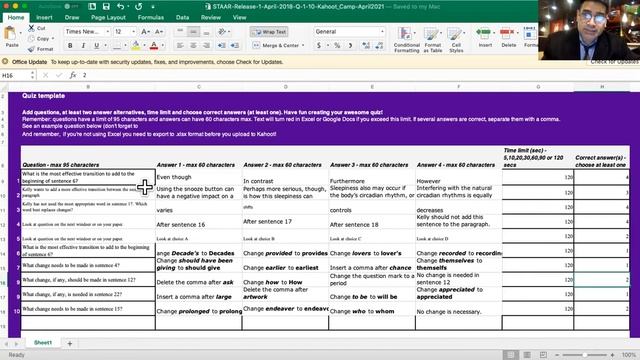
Task: Open the Review ribbon tab
Action: [211, 18]
